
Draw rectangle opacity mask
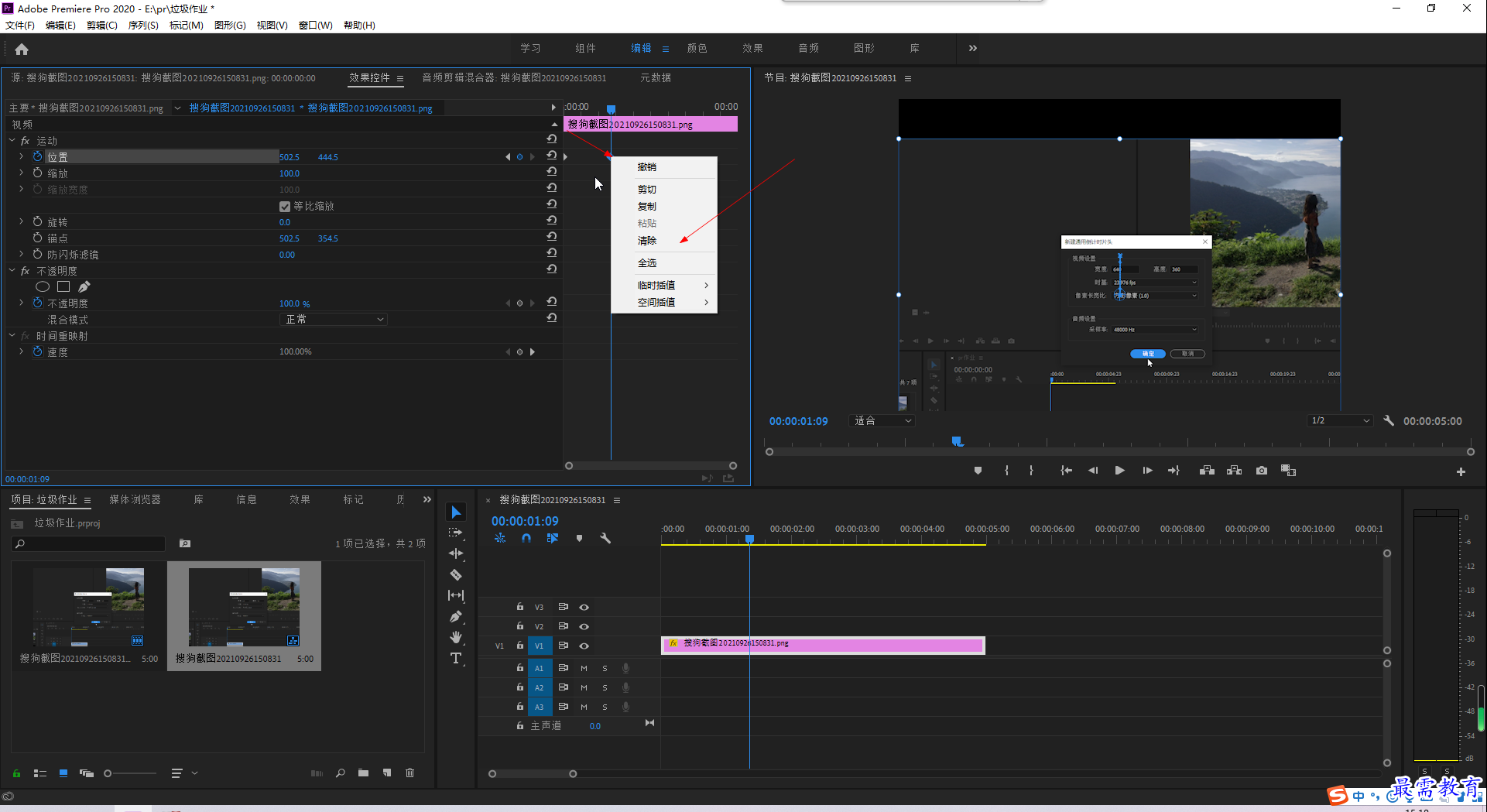pyautogui.click(x=63, y=286)
